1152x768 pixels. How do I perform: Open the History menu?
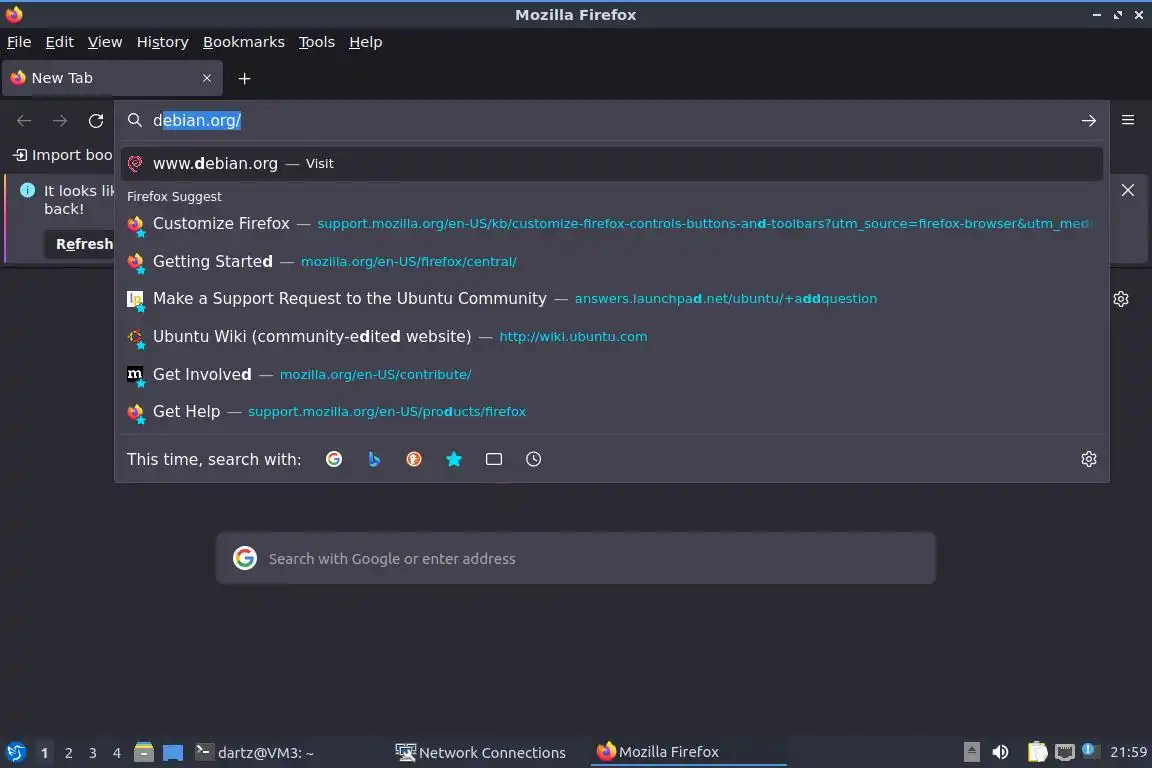click(162, 42)
